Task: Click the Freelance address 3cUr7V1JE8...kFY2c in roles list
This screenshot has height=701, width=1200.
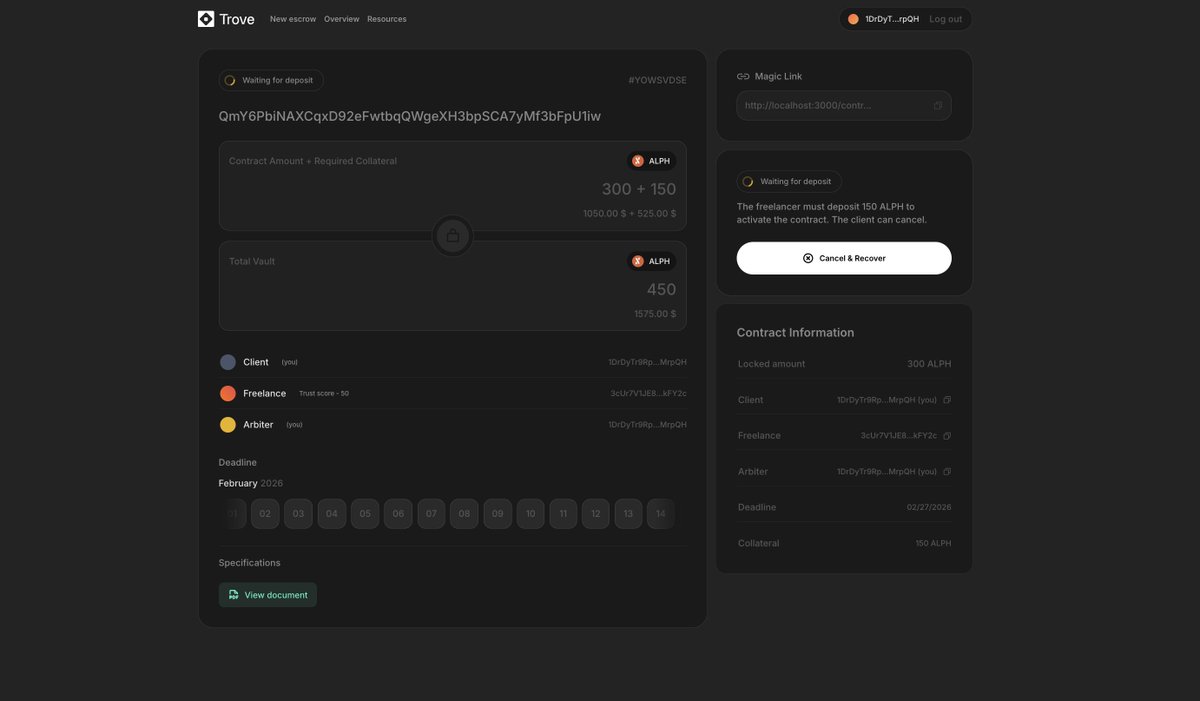Action: (x=648, y=393)
